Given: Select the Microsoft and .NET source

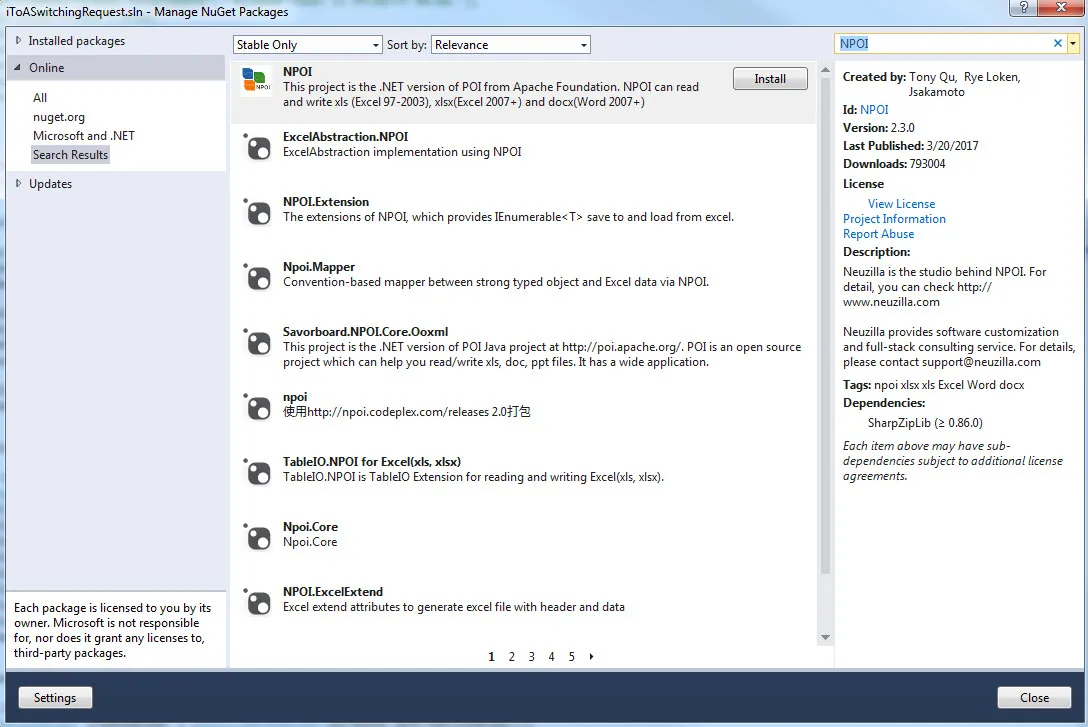Looking at the screenshot, I should [84, 135].
